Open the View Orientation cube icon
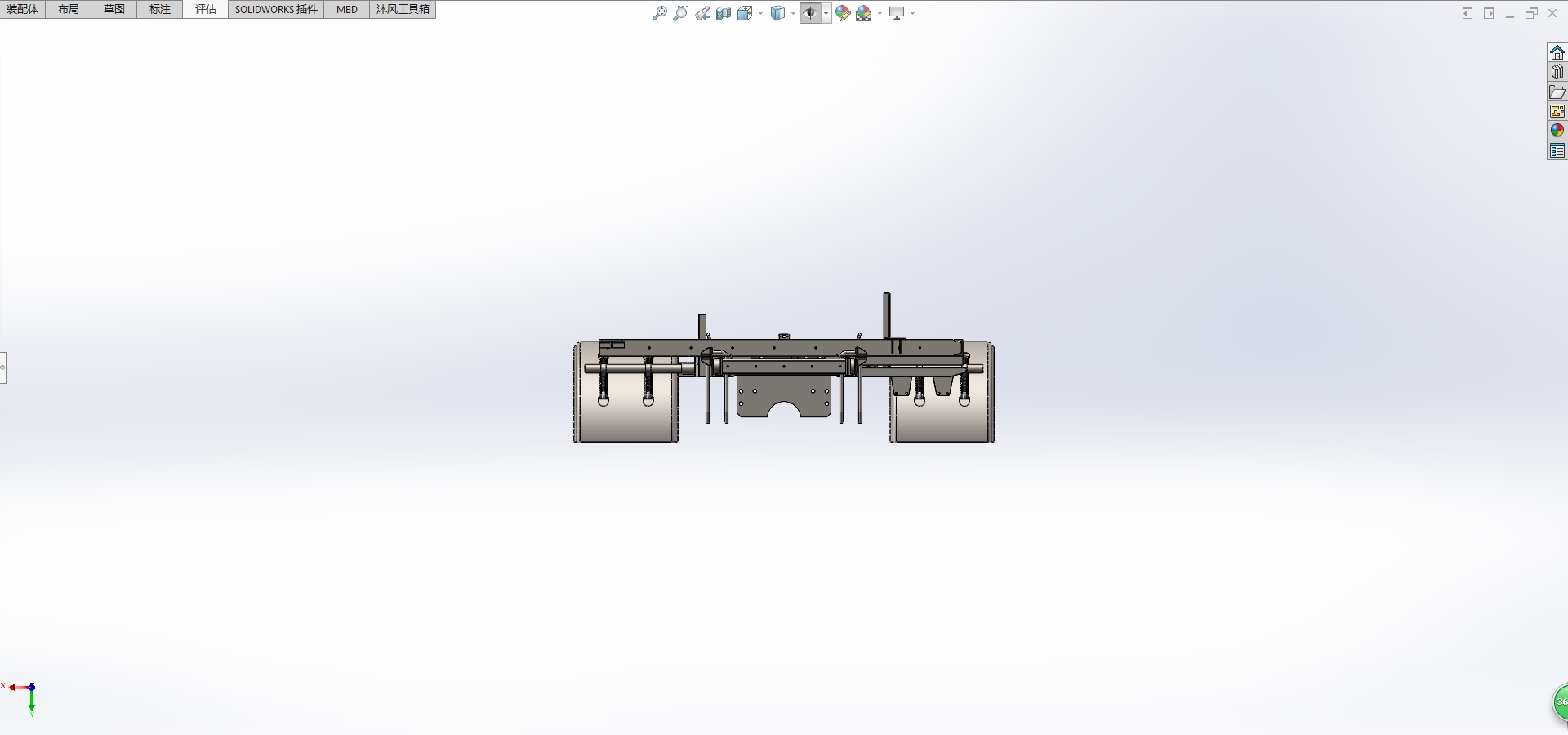The image size is (1568, 735). pos(745,13)
